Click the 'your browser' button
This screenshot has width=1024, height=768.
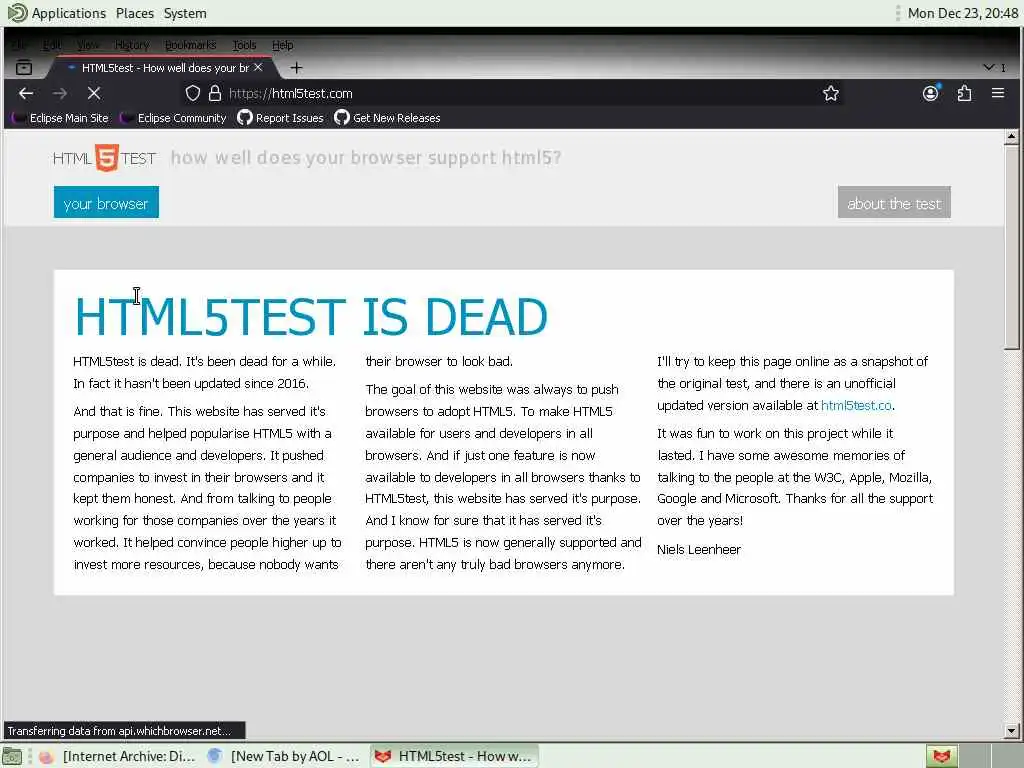(x=106, y=202)
